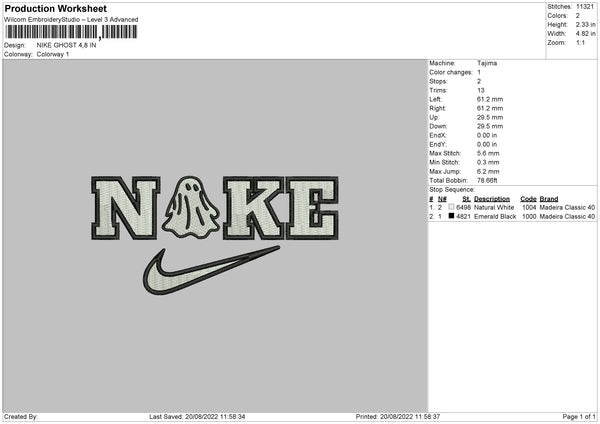Viewport: 600px width, 424px height.
Task: Click the EndY value 0.00 in
Action: click(x=487, y=145)
